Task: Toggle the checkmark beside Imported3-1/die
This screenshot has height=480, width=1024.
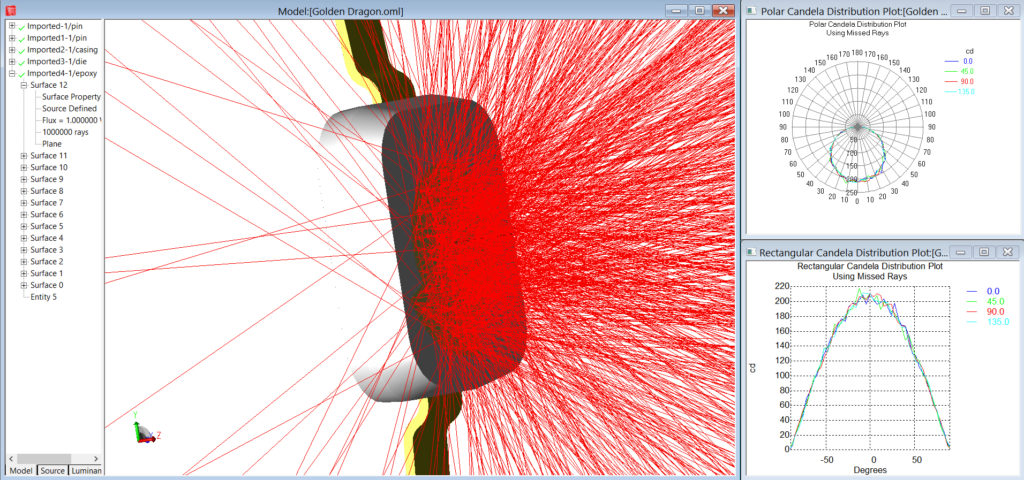Action: [21, 62]
